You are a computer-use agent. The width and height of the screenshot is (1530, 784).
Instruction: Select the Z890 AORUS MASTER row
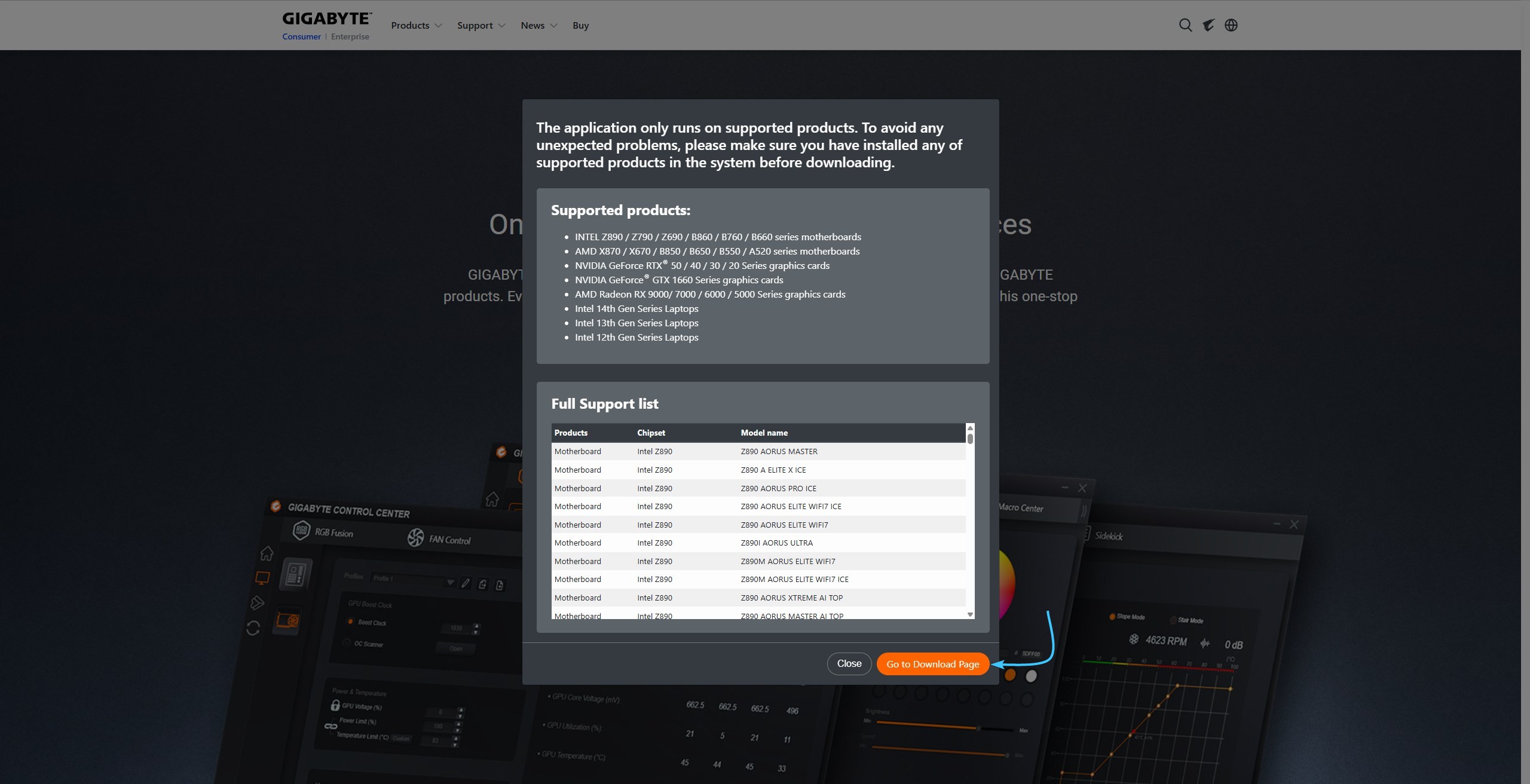tap(758, 451)
